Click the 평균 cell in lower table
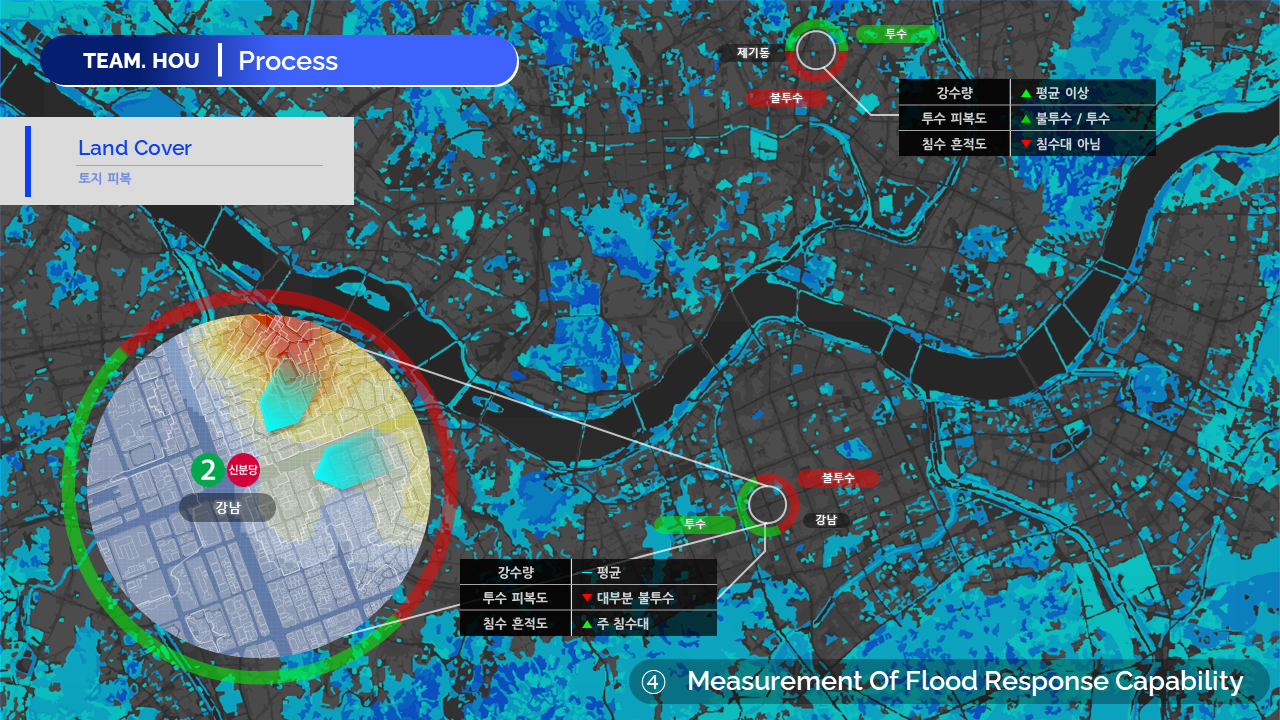 [x=645, y=572]
